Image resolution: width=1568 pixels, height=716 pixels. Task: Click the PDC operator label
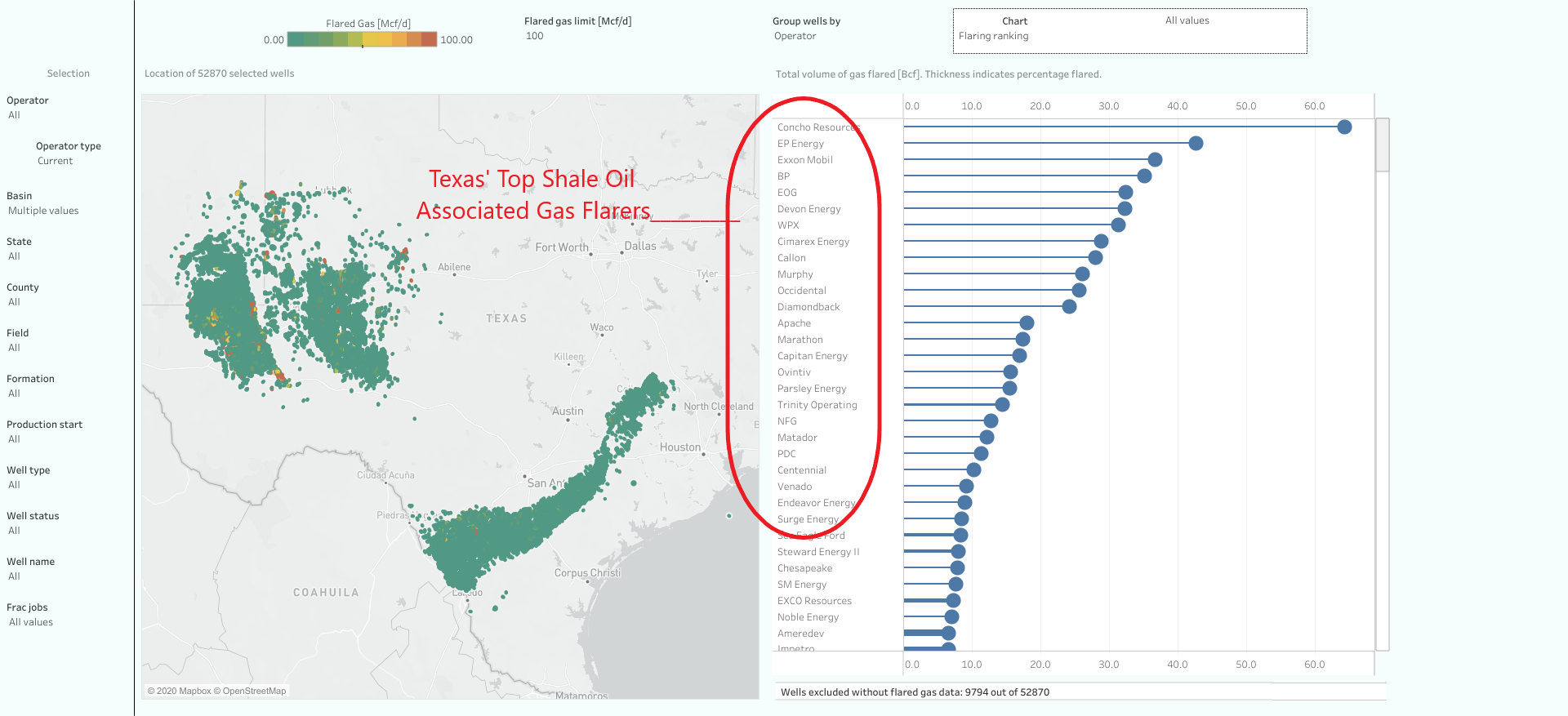(786, 454)
